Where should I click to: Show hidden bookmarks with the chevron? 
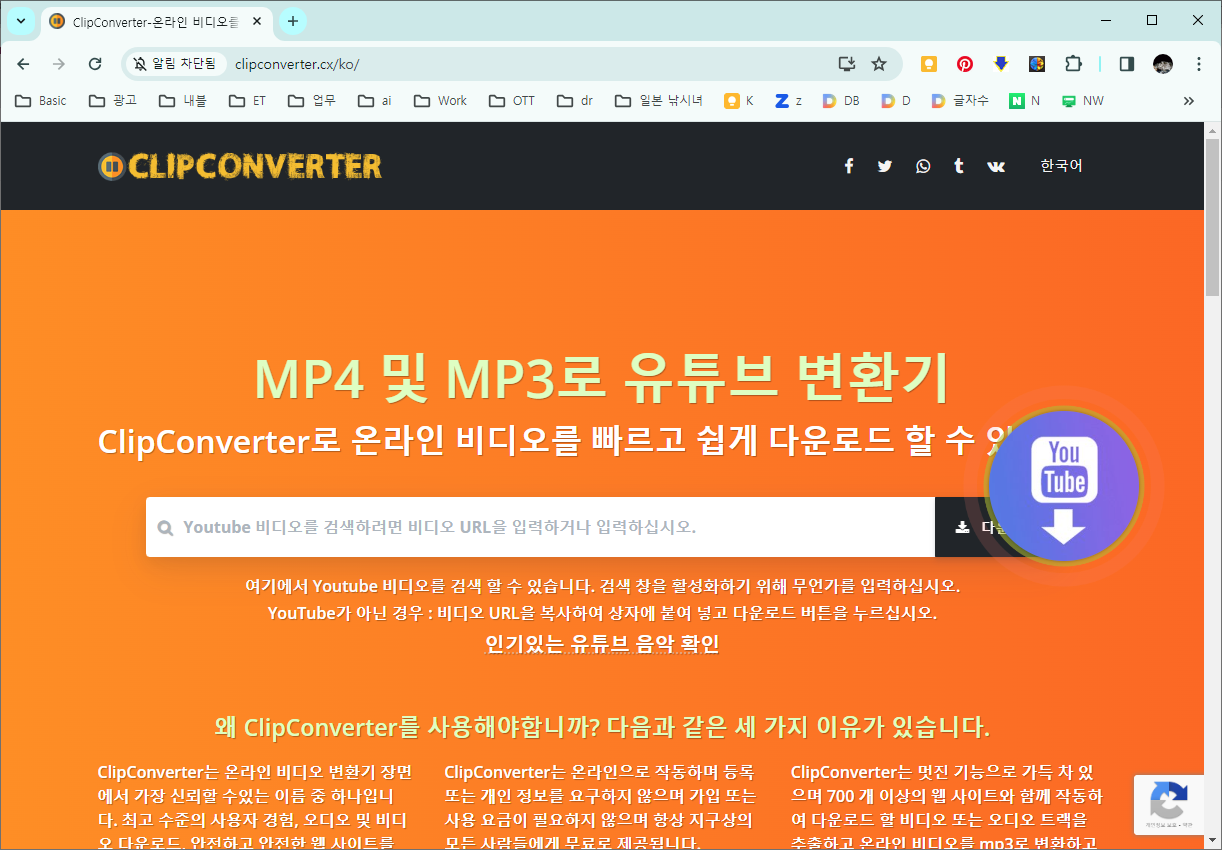point(1189,101)
